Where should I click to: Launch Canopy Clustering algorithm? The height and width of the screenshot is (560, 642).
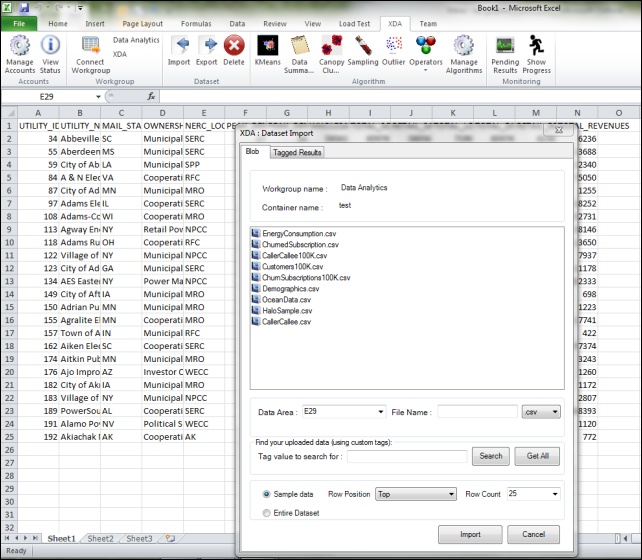pos(331,54)
